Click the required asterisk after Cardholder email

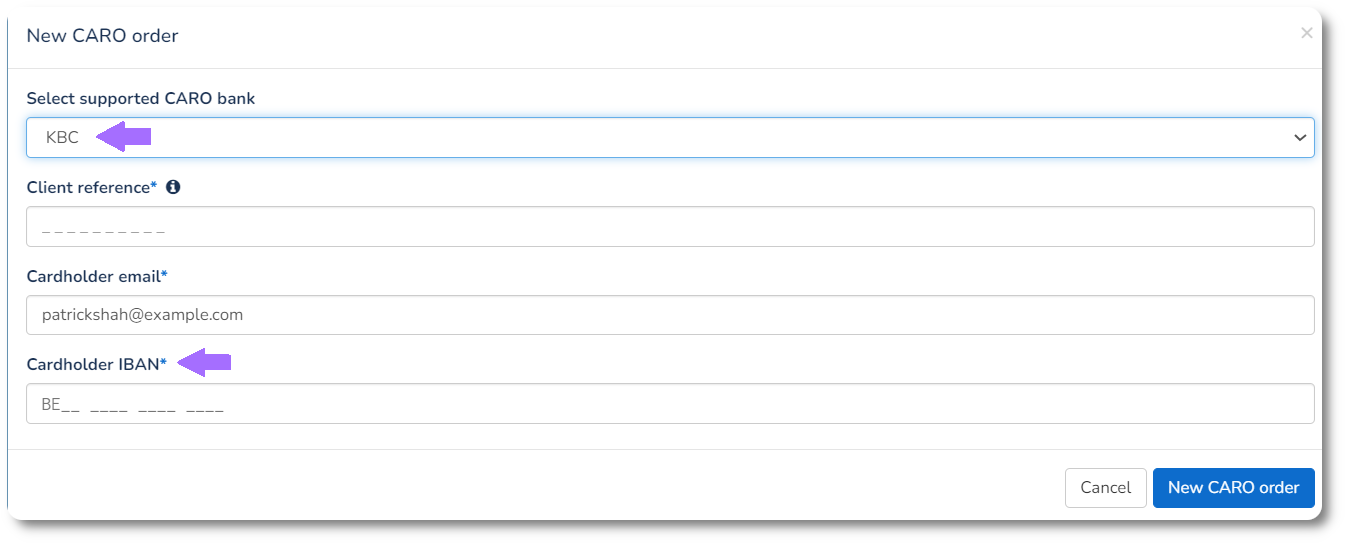[x=164, y=275]
